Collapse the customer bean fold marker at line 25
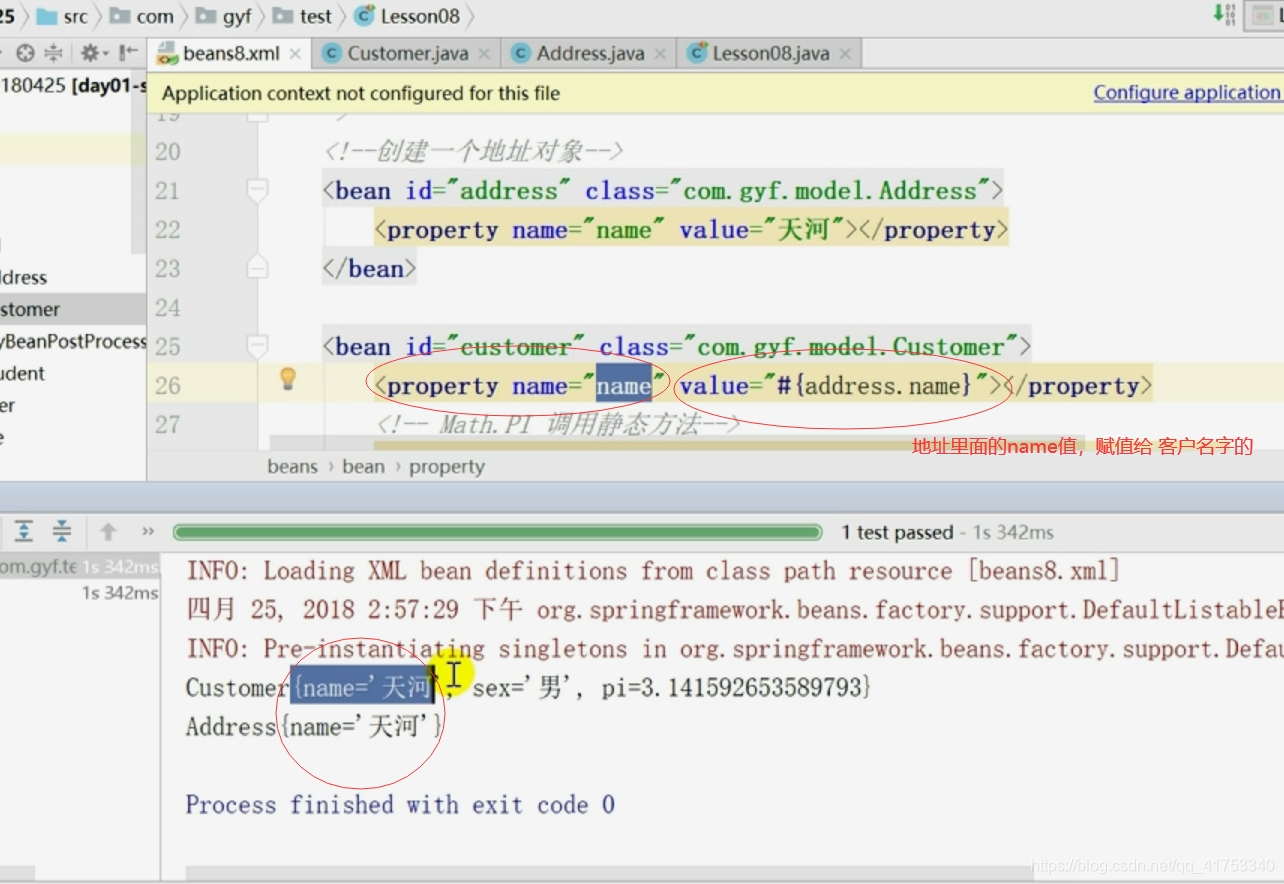Image resolution: width=1284 pixels, height=884 pixels. coord(258,347)
